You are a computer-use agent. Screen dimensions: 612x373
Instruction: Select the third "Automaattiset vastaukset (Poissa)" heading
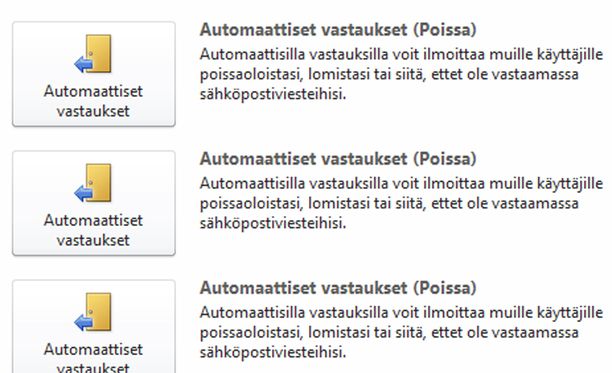click(x=338, y=288)
